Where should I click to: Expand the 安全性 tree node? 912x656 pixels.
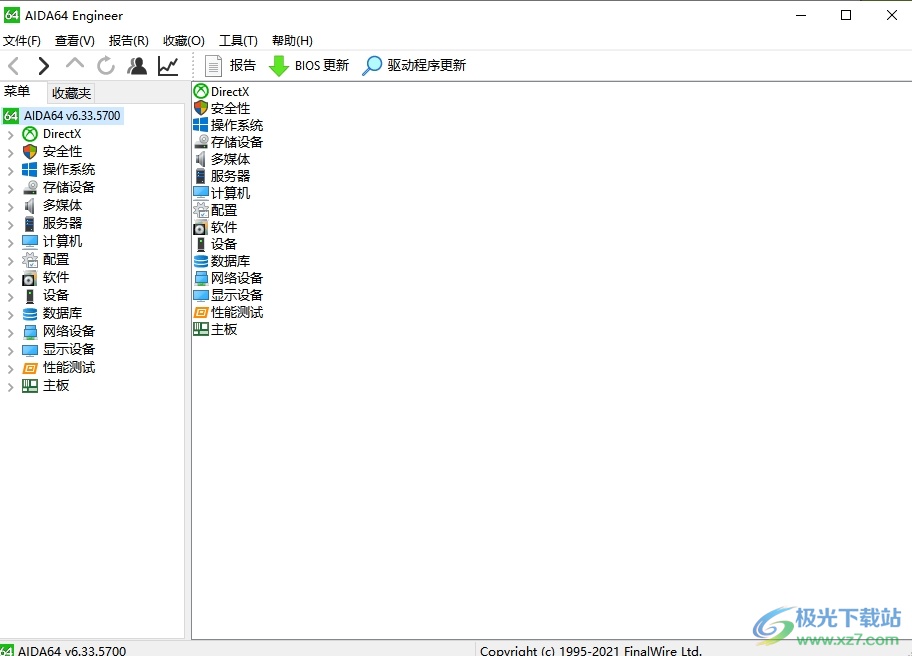pyautogui.click(x=10, y=153)
